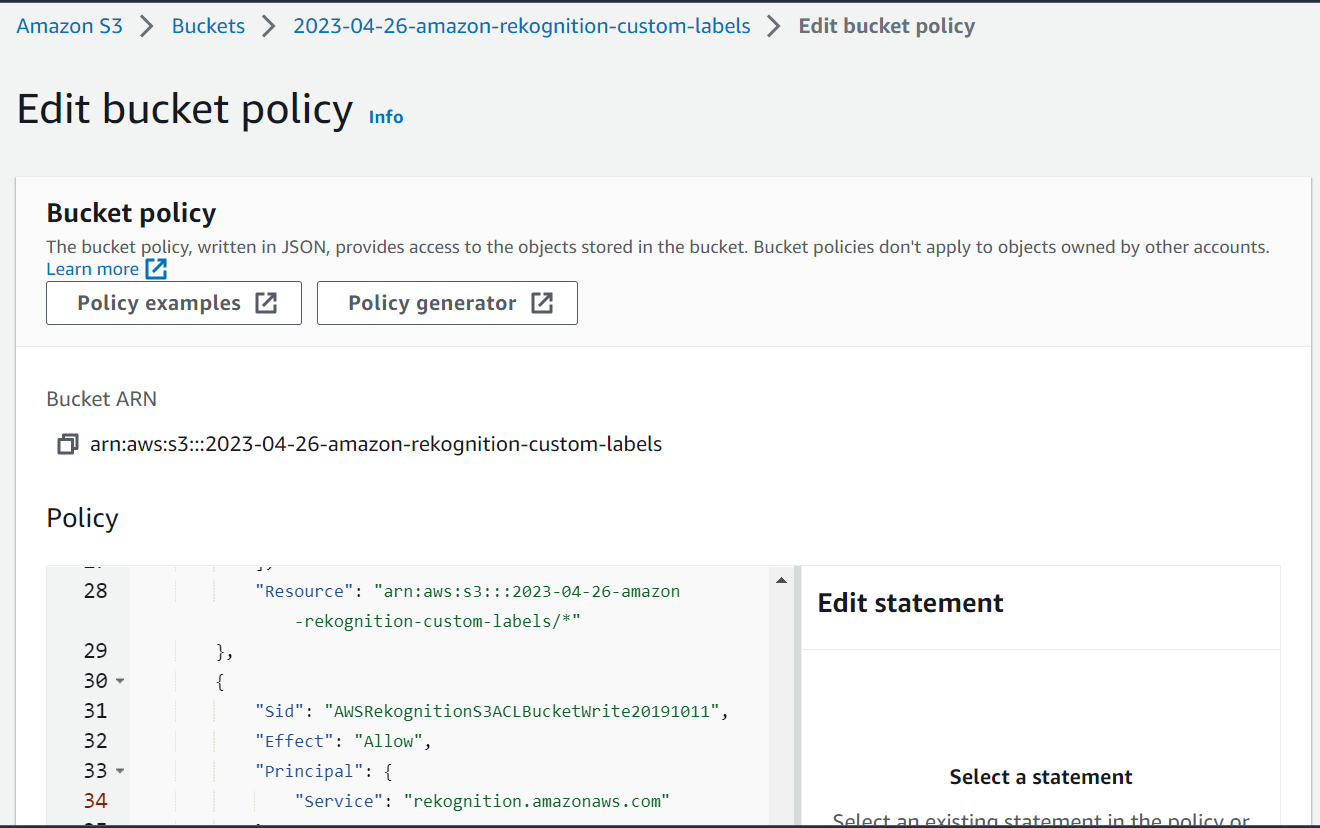
Task: Click external-link icon next to Learn more
Action: point(156,269)
